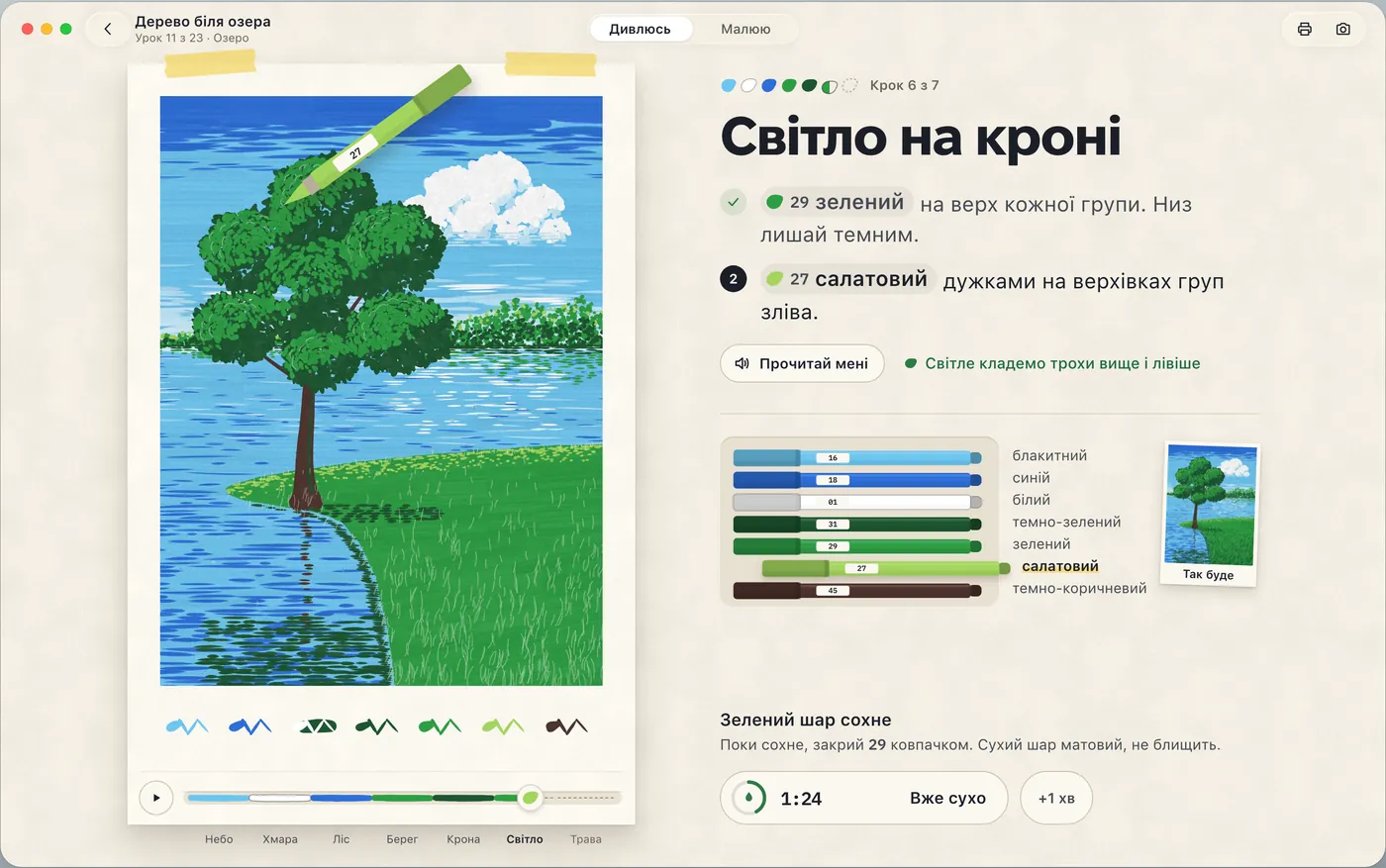1386x868 pixels.
Task: Jump to the Небо timeline step
Action: pos(219,839)
